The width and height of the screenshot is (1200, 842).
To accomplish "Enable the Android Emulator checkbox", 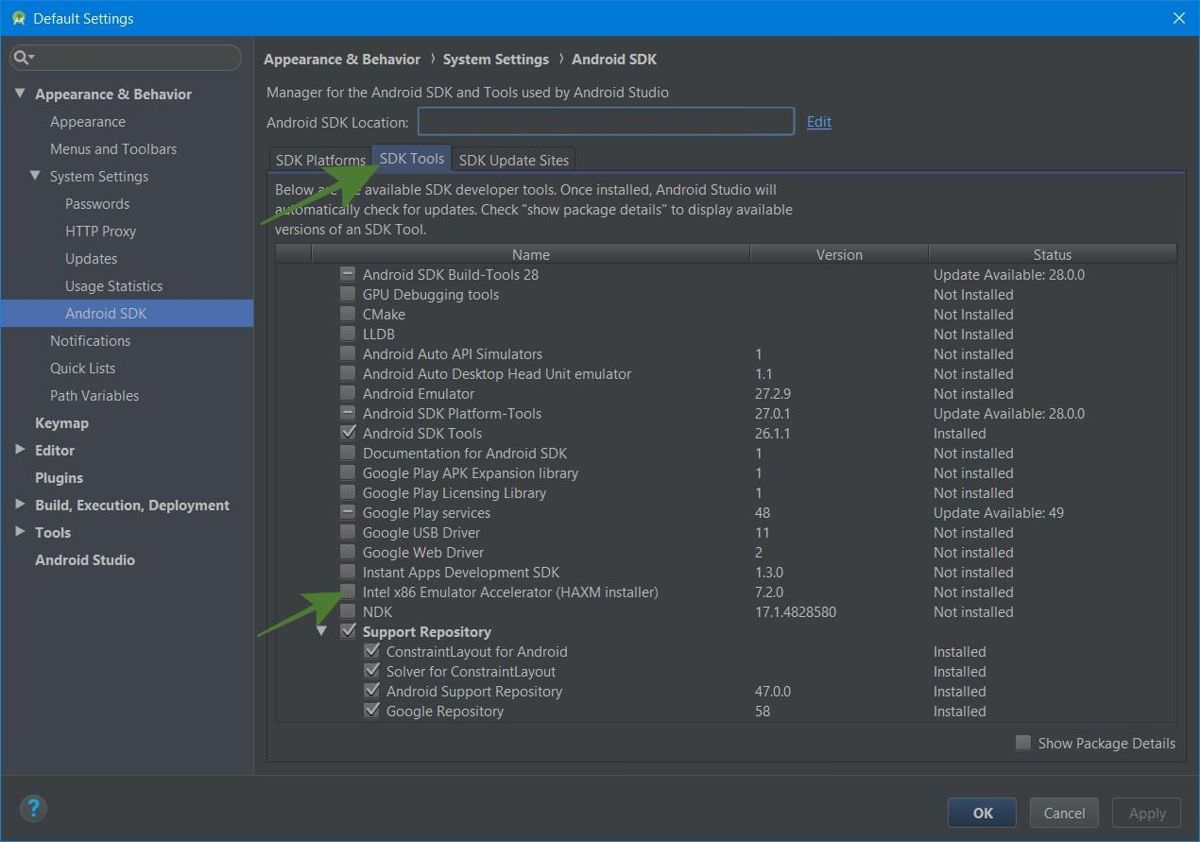I will (348, 394).
